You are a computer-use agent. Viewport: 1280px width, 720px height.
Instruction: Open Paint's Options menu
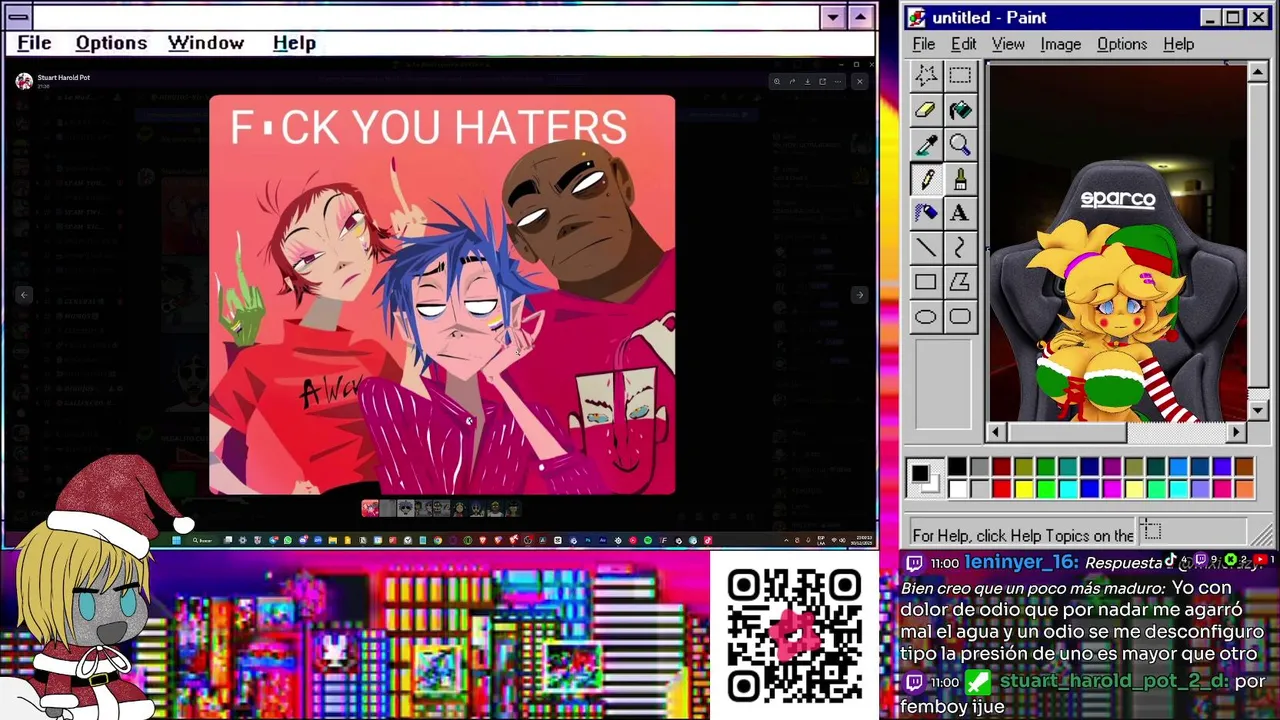pyautogui.click(x=1122, y=44)
